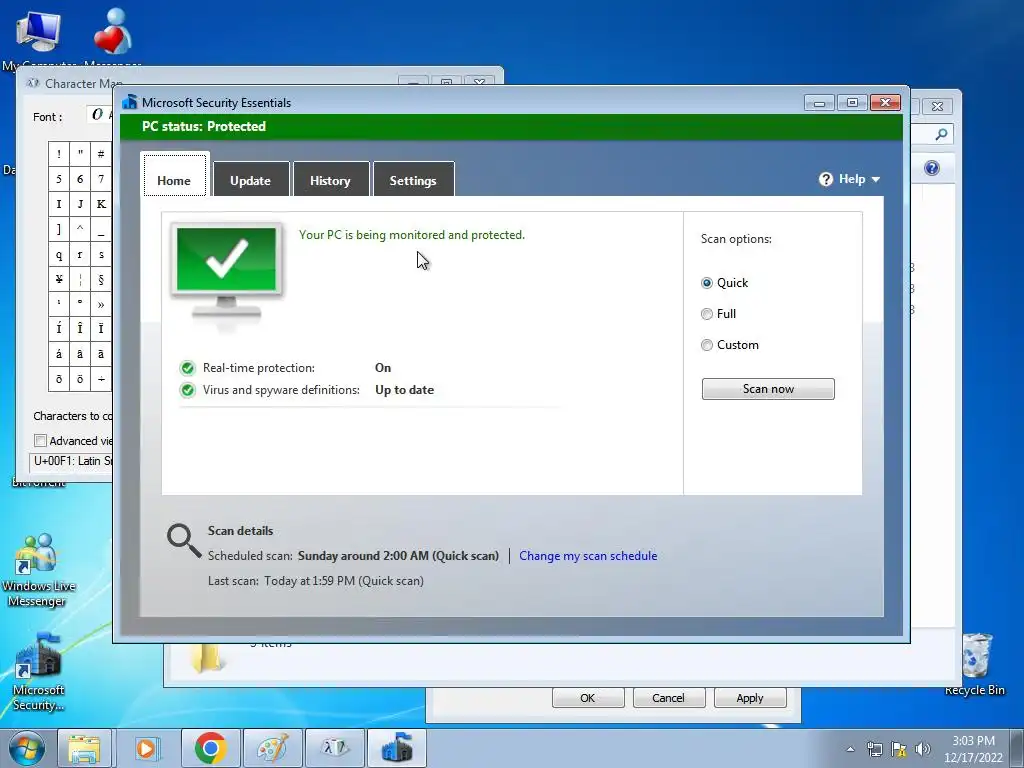Click the Real-time protection green check icon
This screenshot has height=768, width=1024.
188,368
